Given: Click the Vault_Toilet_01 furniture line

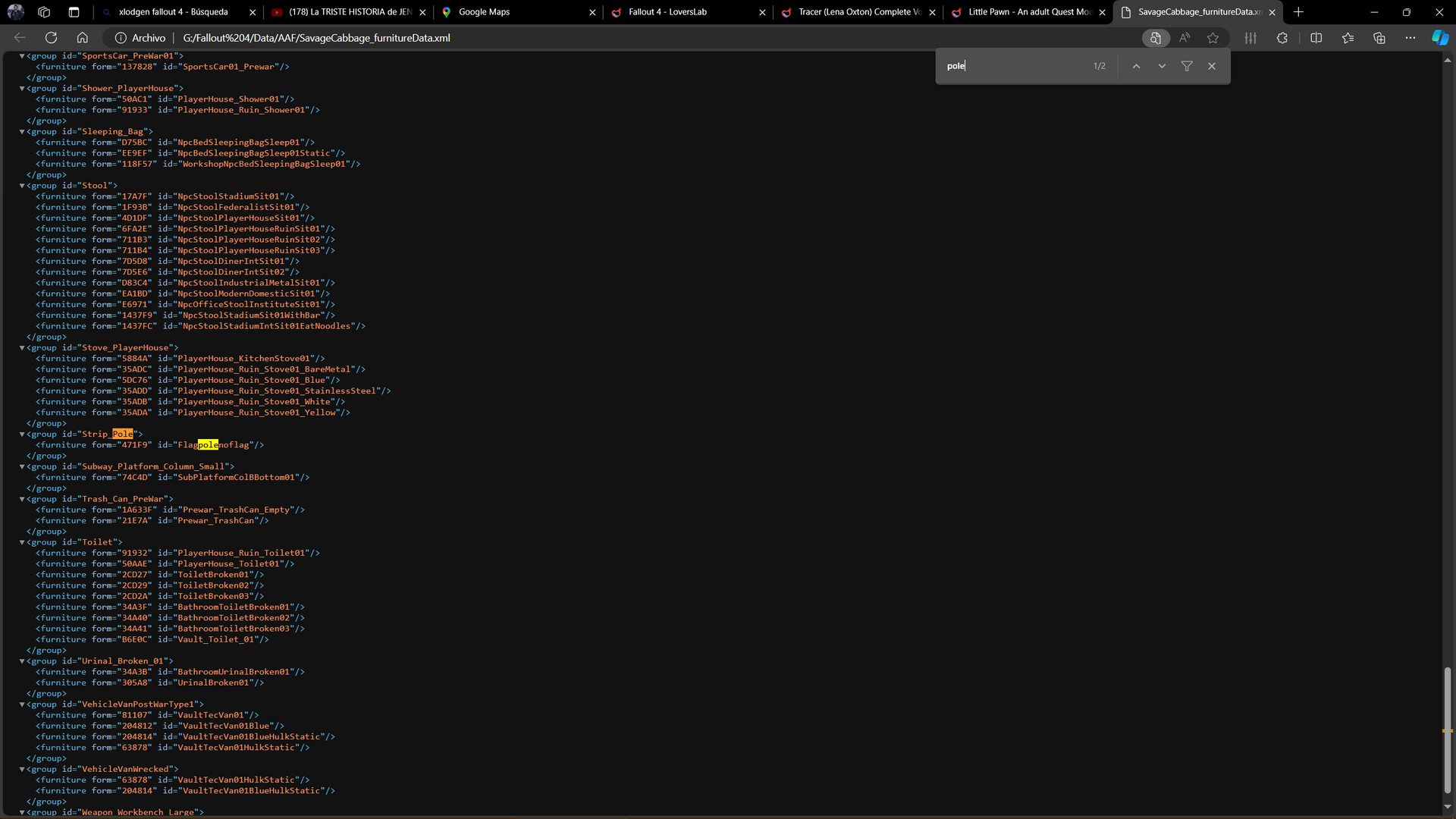Looking at the screenshot, I should [x=152, y=639].
